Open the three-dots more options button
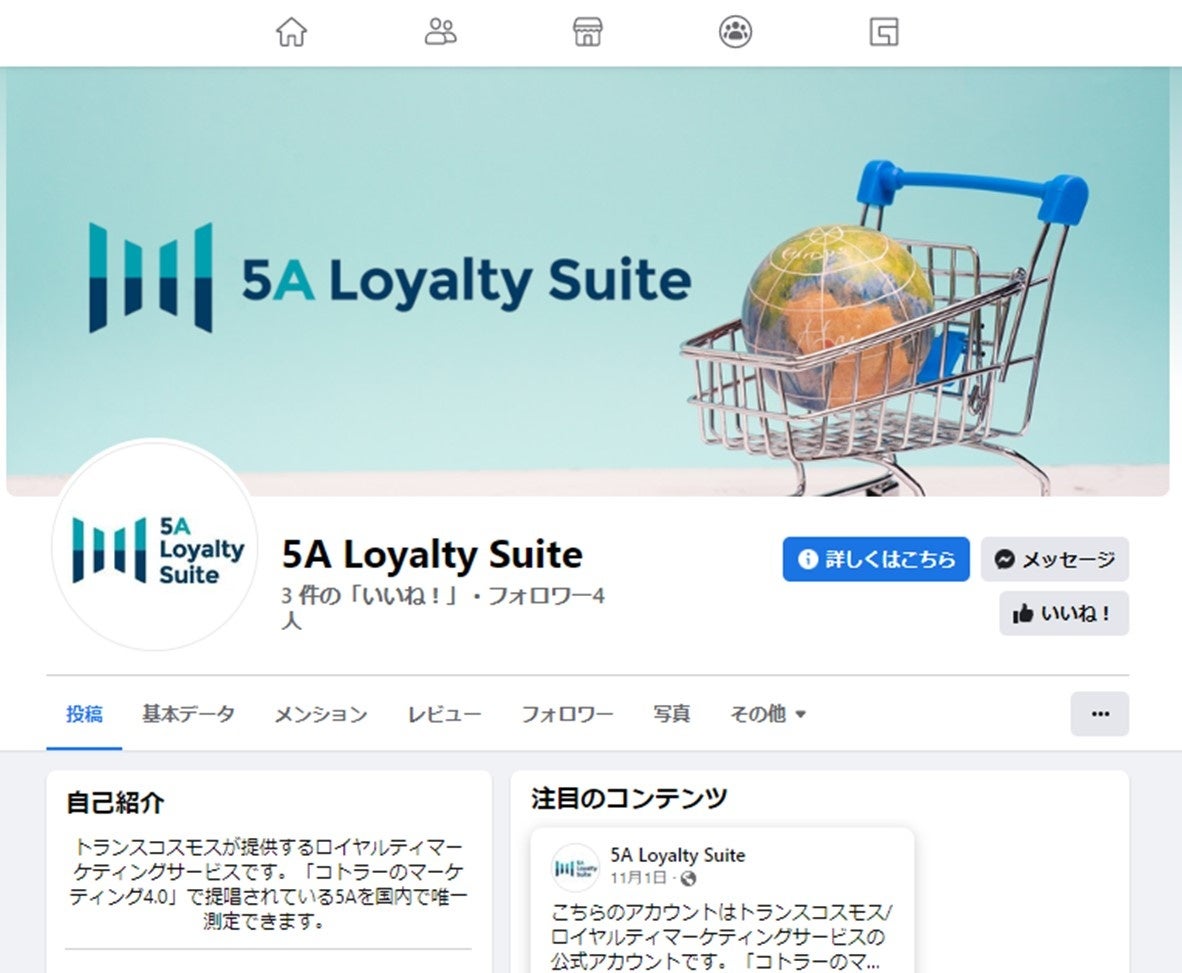Image resolution: width=1182 pixels, height=973 pixels. (x=1100, y=714)
